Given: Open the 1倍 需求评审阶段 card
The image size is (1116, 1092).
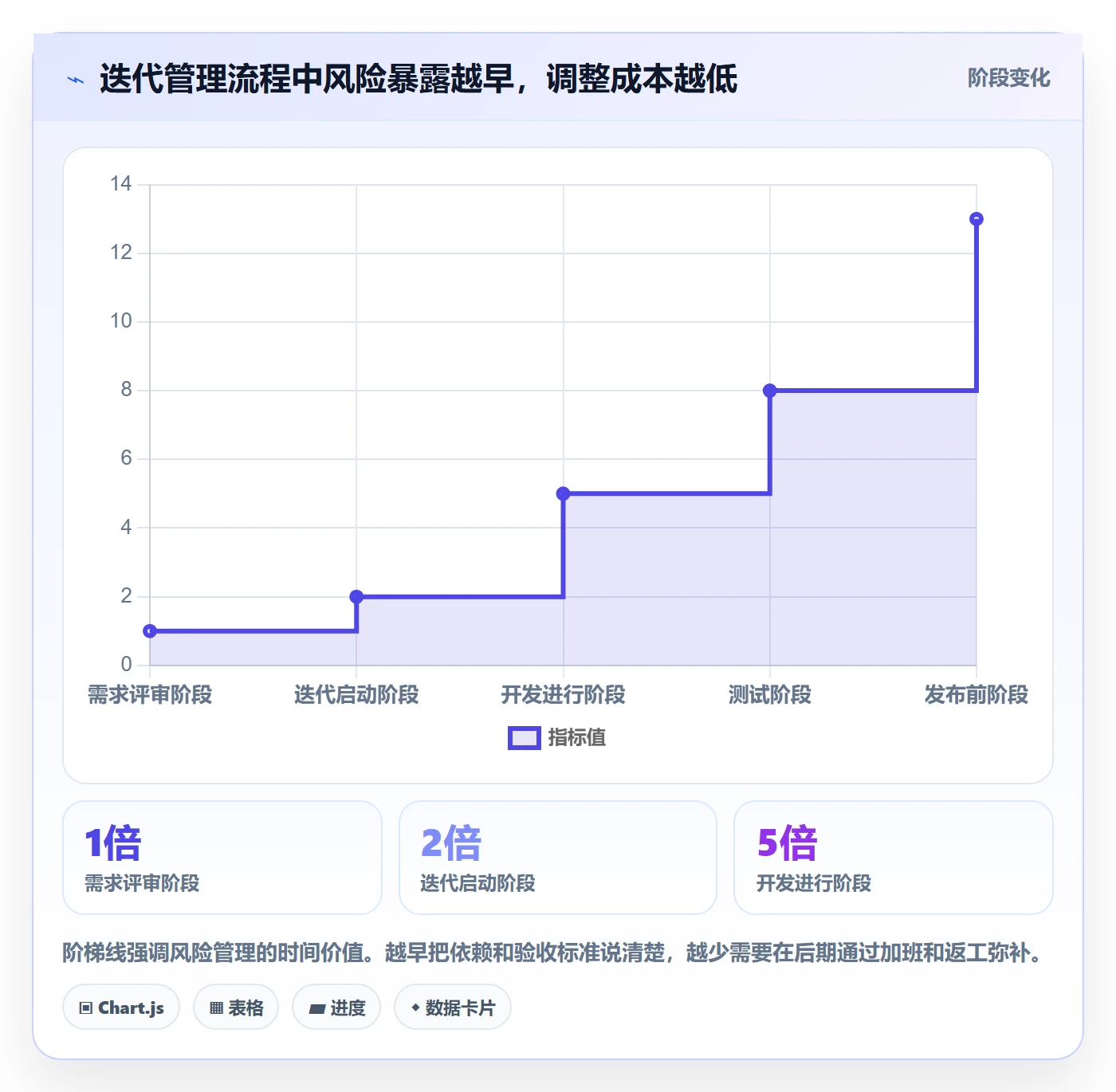Looking at the screenshot, I should click(222, 858).
